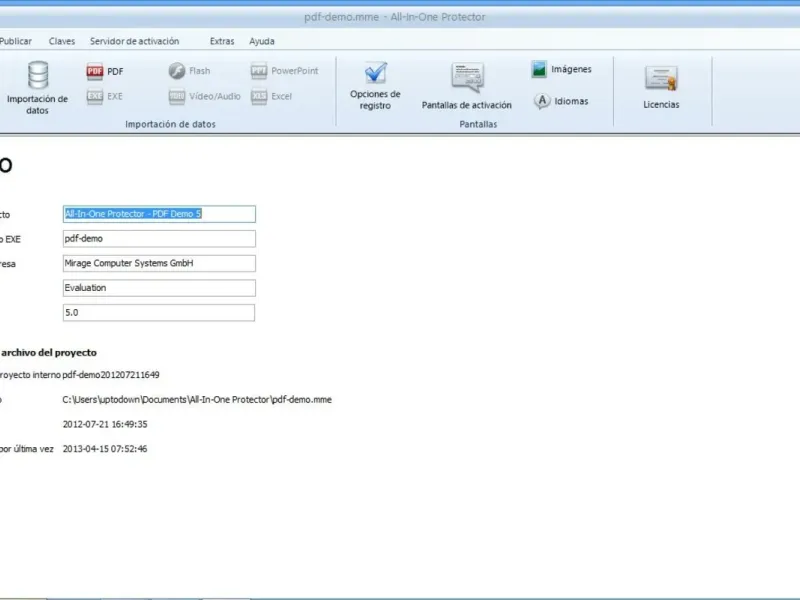This screenshot has width=800, height=600.
Task: Click the Evaluation text field
Action: [159, 288]
